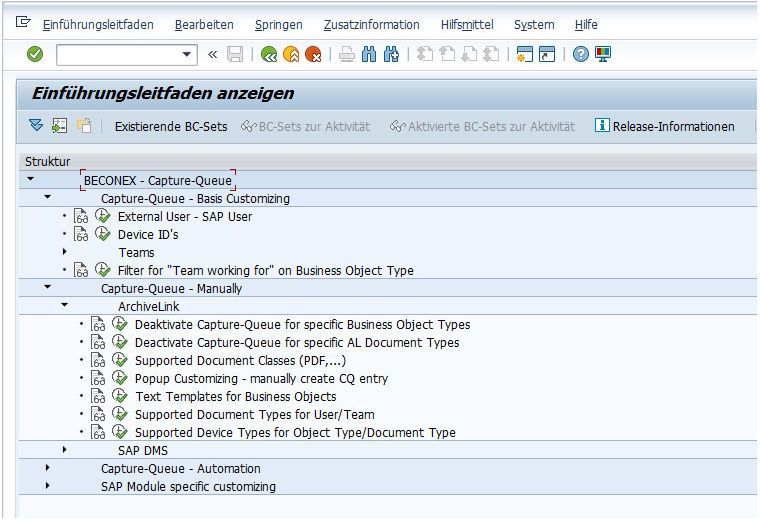Viewport: 760px width, 520px height.
Task: Click the First Page icon
Action: [425, 54]
